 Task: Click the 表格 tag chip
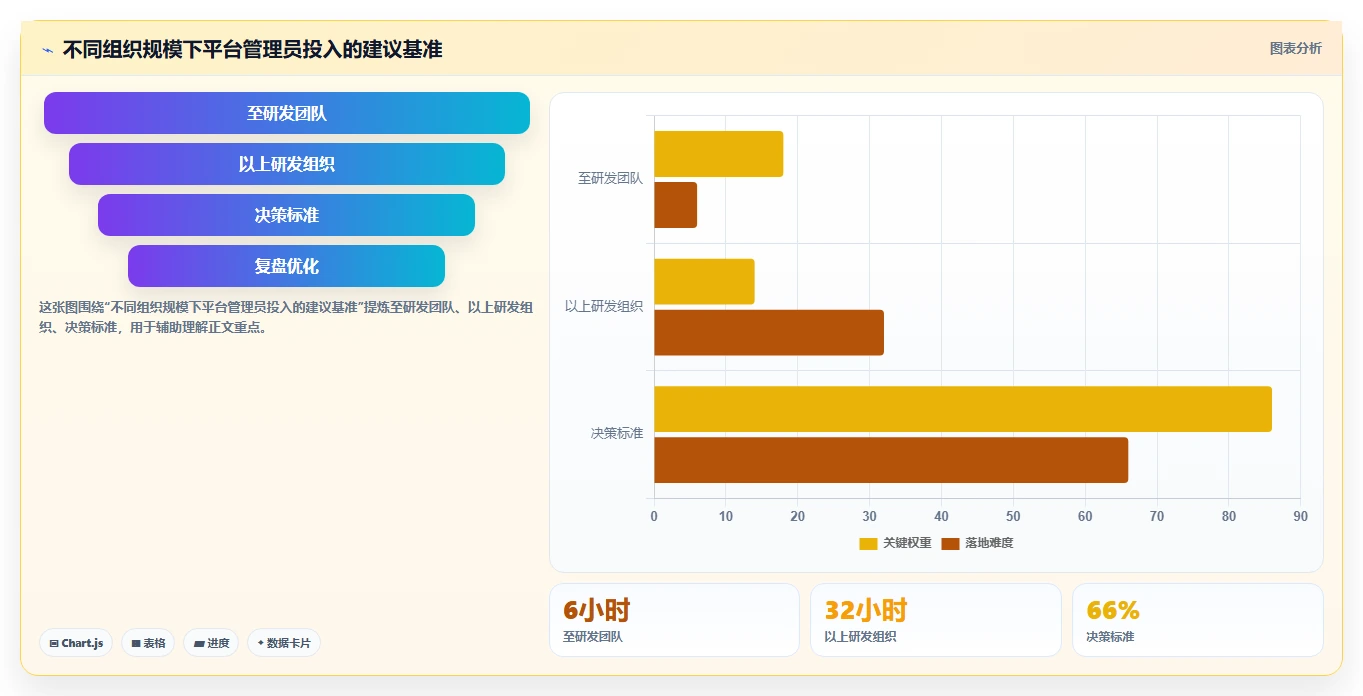(148, 643)
